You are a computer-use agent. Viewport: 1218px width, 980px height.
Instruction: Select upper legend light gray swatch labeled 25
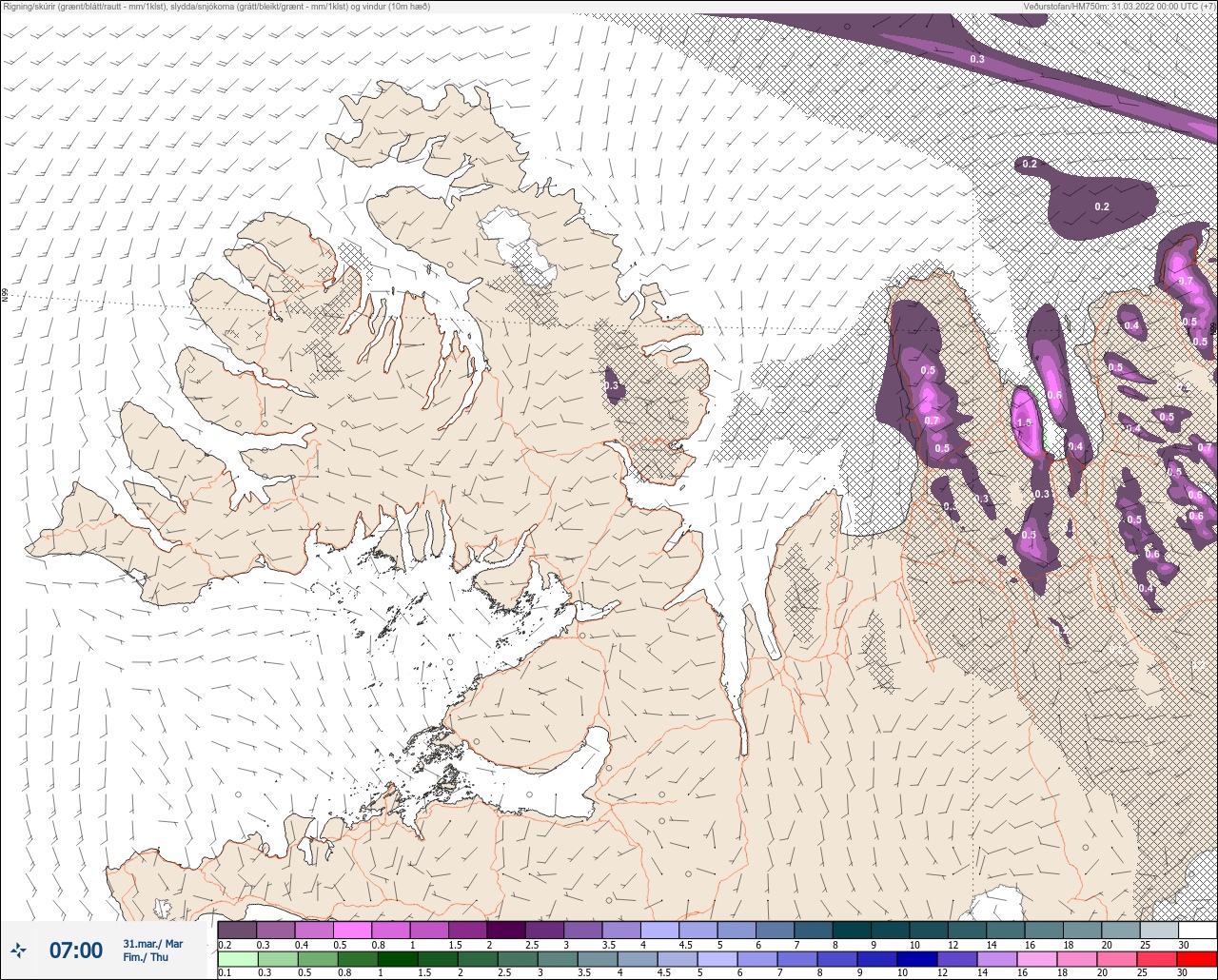(1160, 930)
